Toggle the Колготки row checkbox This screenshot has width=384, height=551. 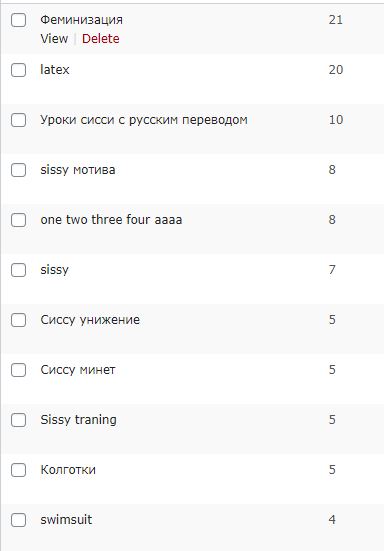[x=18, y=470]
